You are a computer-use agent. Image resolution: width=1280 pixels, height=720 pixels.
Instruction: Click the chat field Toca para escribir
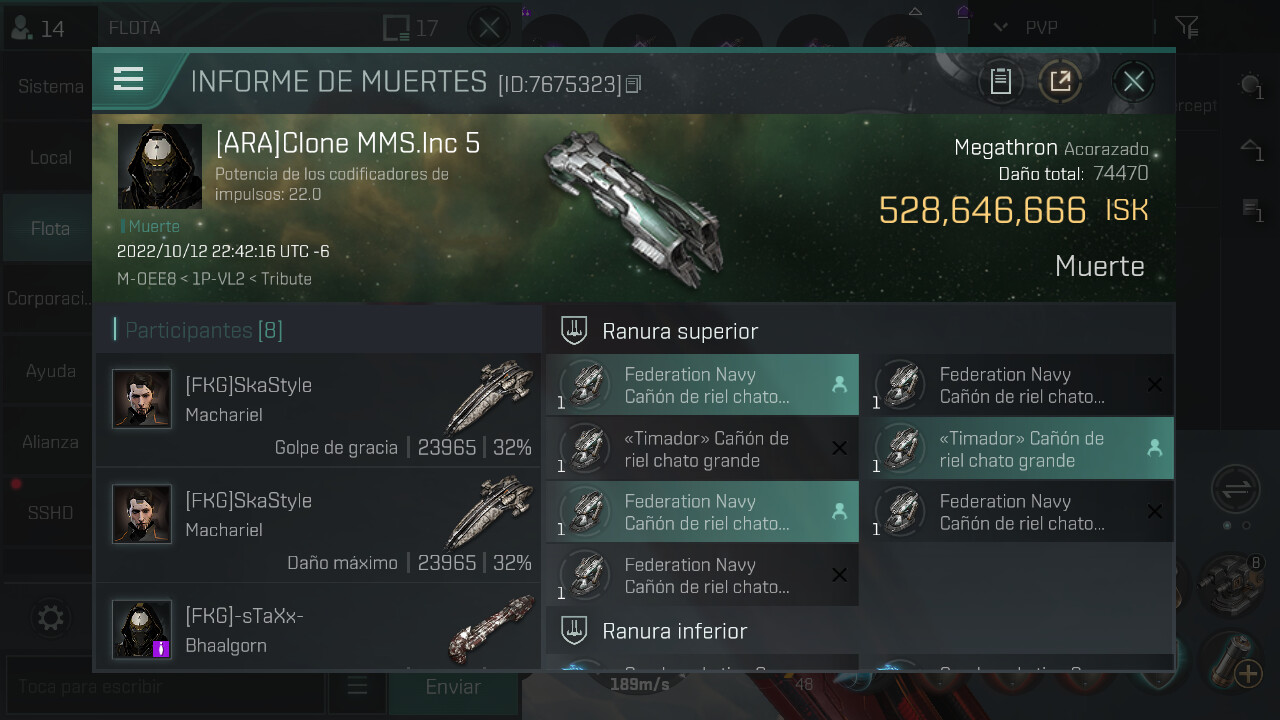point(165,686)
